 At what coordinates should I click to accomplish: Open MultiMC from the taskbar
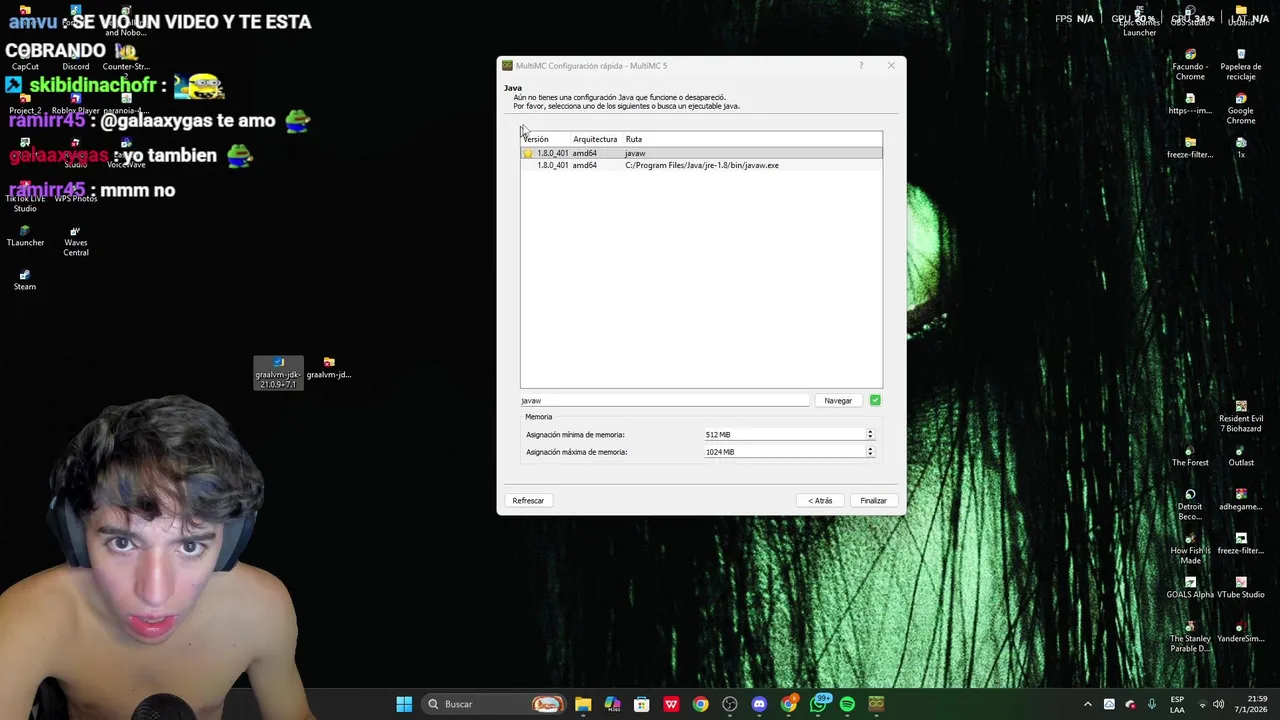point(876,704)
